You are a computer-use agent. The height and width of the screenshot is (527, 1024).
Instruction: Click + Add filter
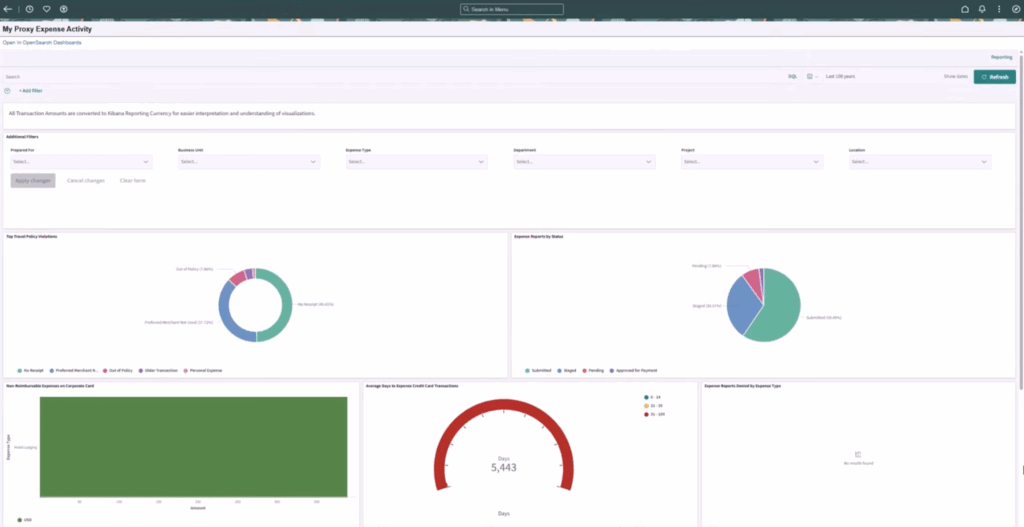pyautogui.click(x=30, y=91)
